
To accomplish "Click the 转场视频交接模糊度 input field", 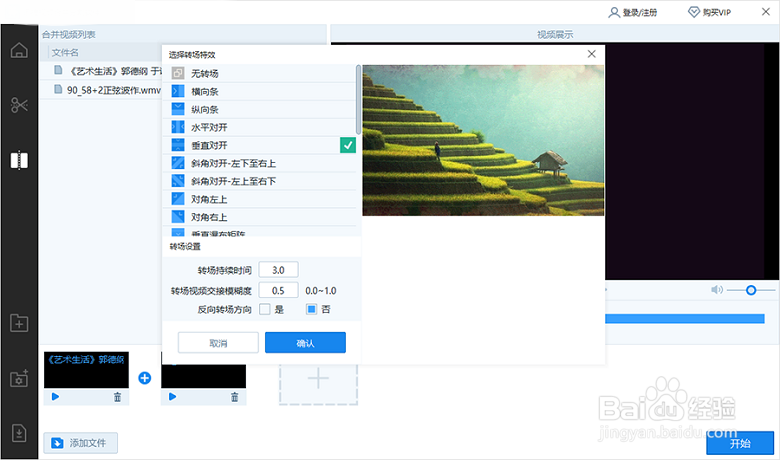I will tap(278, 290).
